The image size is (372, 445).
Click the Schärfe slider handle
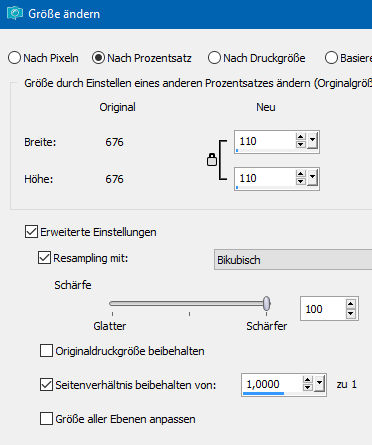pos(266,304)
